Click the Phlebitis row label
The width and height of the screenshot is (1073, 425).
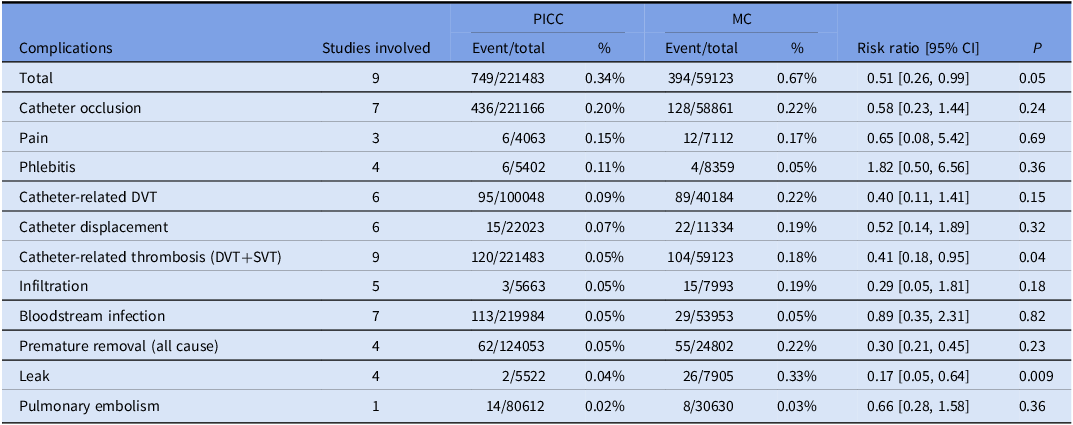46,167
